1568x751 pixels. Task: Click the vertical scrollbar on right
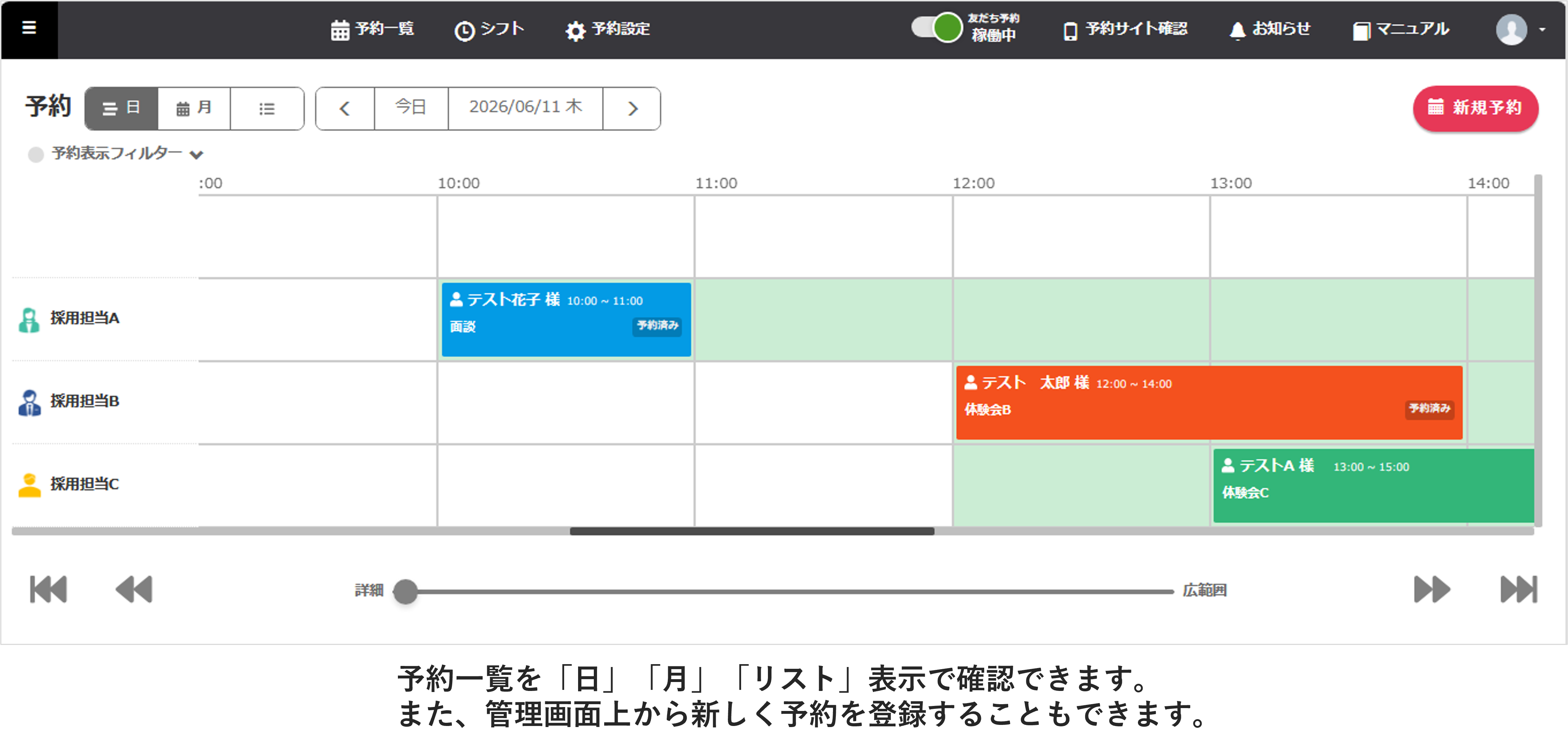[1538, 350]
